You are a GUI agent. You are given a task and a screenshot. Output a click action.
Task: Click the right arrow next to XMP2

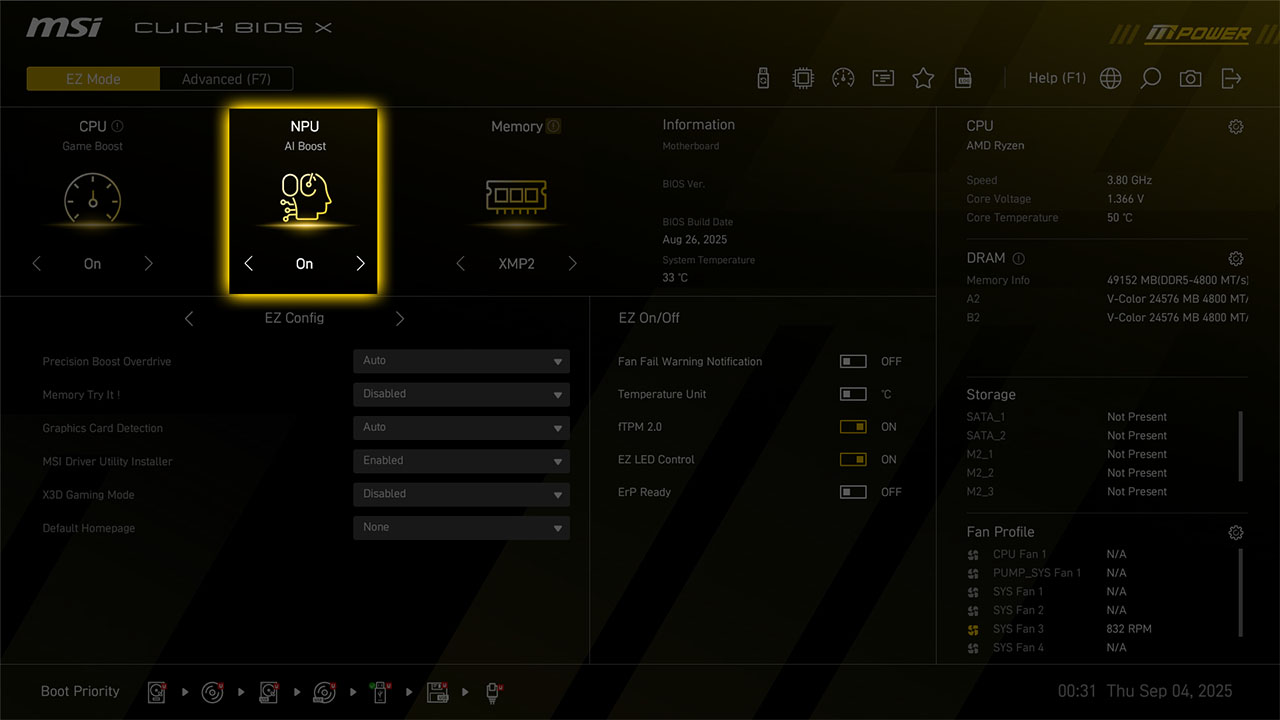coord(573,264)
